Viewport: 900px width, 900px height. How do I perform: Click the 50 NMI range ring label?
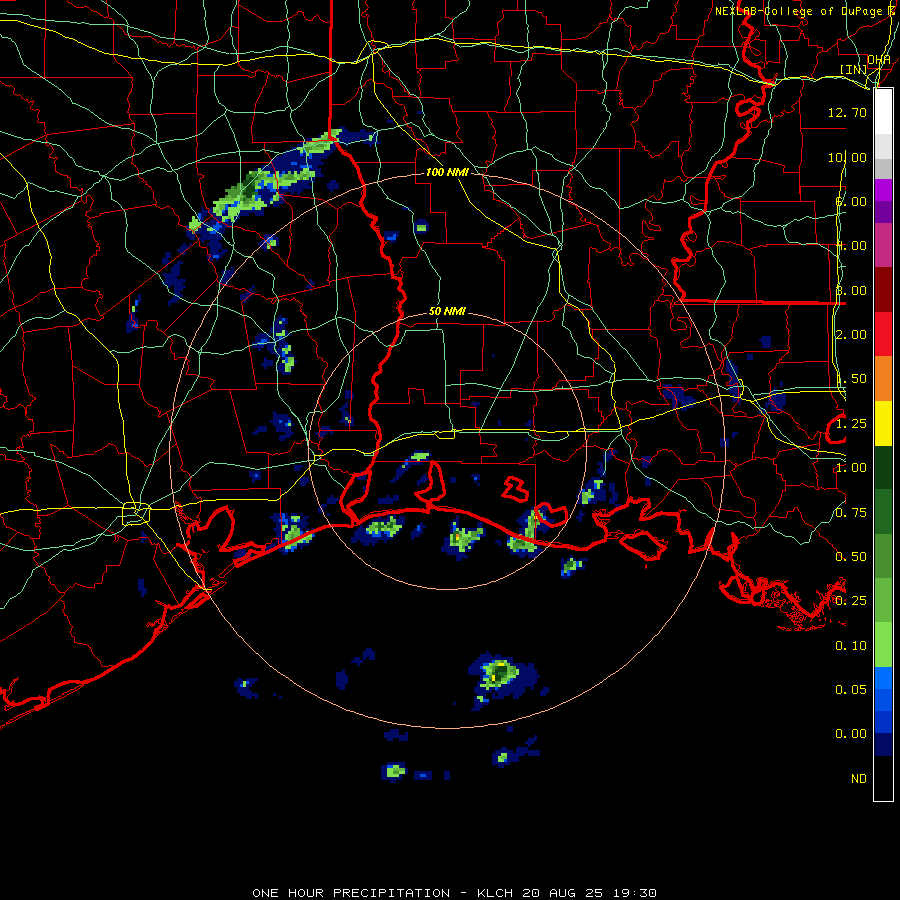pyautogui.click(x=447, y=311)
